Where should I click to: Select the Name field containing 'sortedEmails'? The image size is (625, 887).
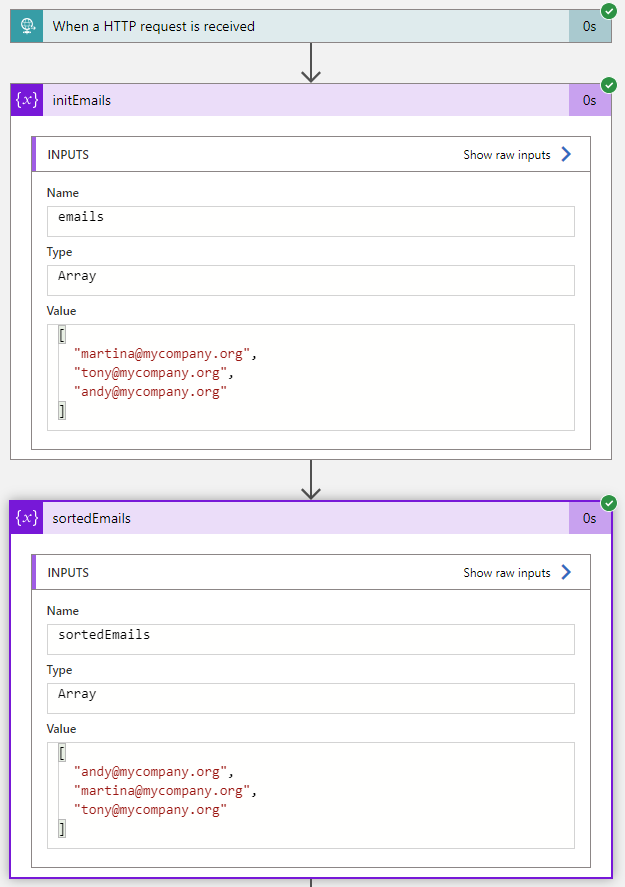click(310, 639)
